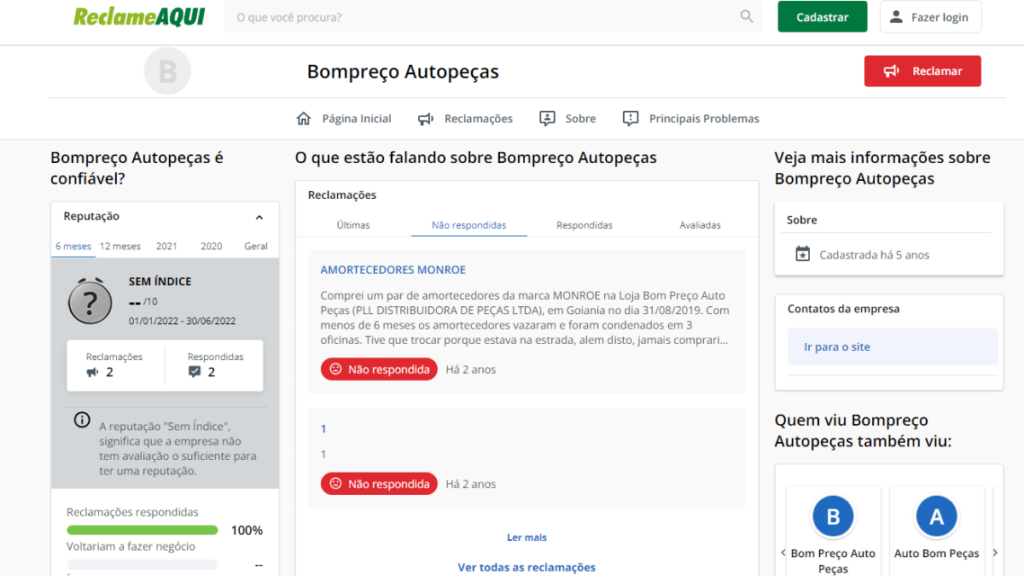The height and width of the screenshot is (576, 1024).
Task: Collapse the Reputação panel chevron
Action: (259, 217)
